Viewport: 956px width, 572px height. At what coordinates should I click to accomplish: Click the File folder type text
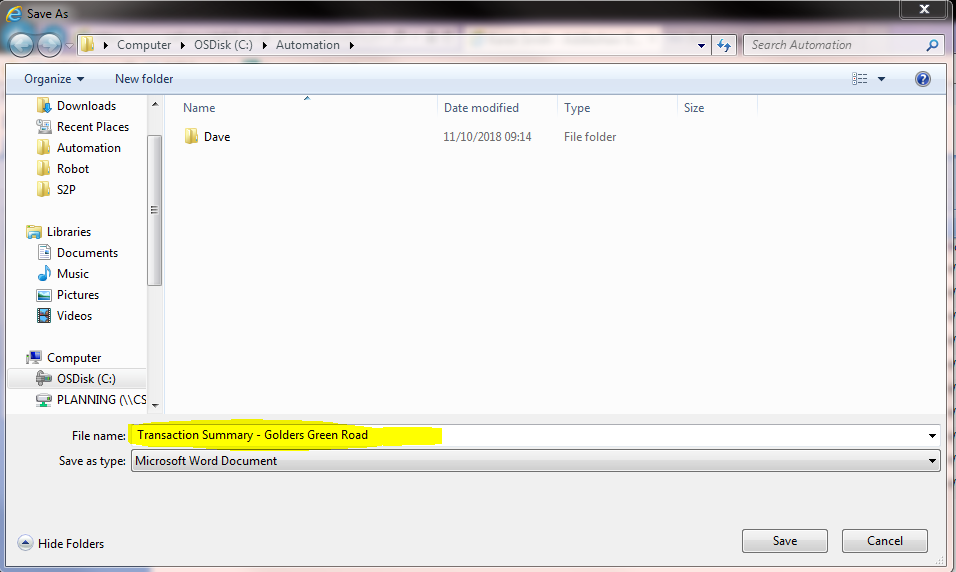coord(590,137)
